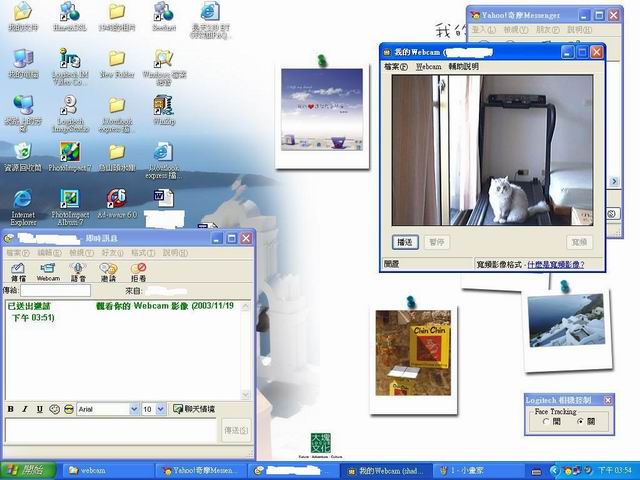Click the 邀請 invite icon in chat toolbar
Viewport: 640px width, 480px height.
tap(108, 272)
